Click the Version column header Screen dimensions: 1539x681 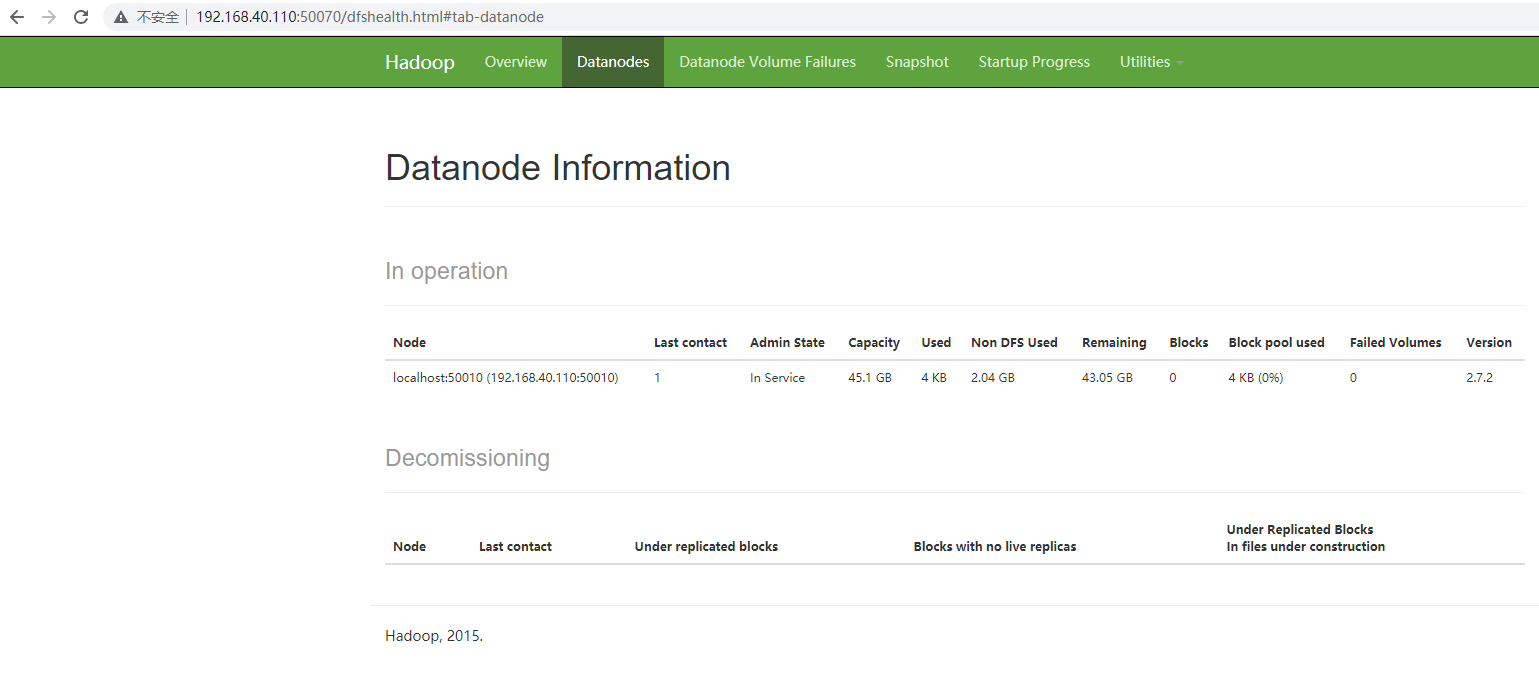1489,342
